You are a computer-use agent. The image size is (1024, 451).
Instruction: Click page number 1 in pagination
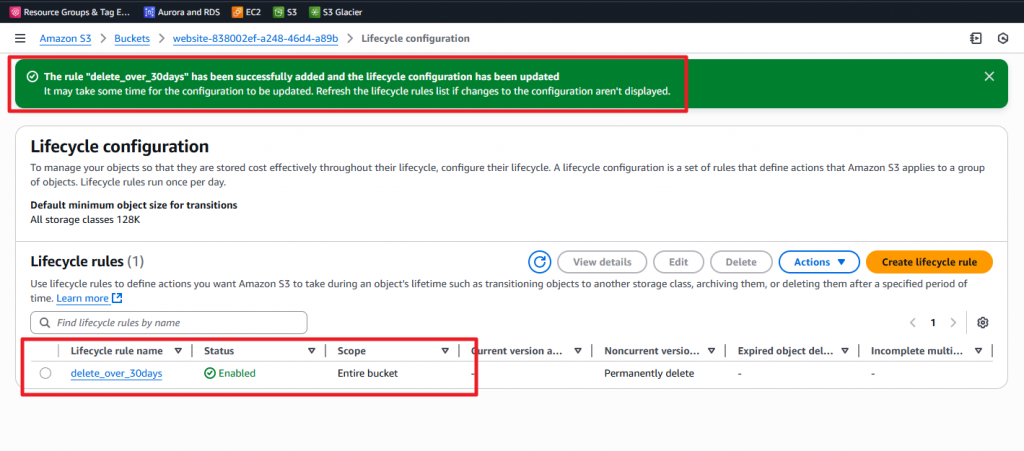(x=933, y=322)
